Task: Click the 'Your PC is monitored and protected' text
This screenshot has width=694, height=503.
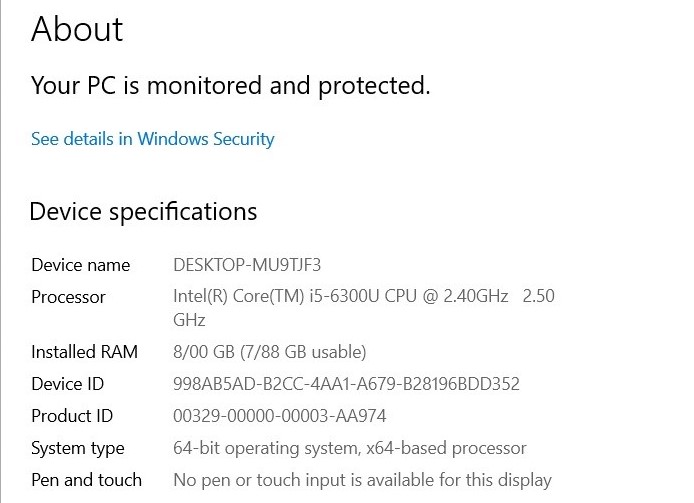Action: 231,85
